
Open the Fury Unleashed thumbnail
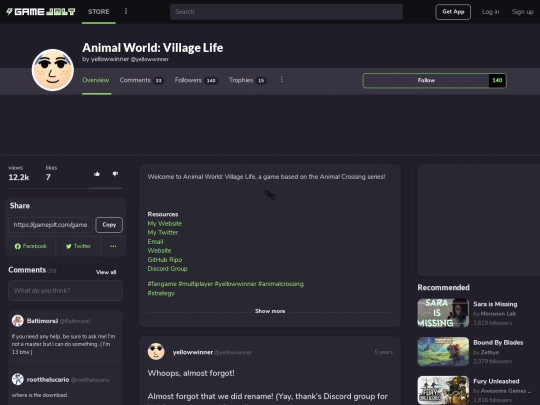443,390
